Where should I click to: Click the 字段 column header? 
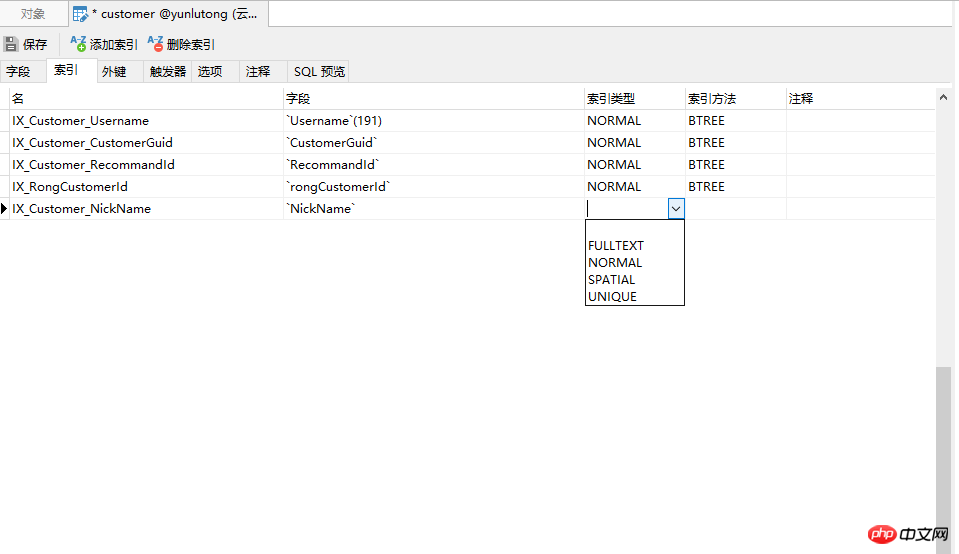pos(434,98)
